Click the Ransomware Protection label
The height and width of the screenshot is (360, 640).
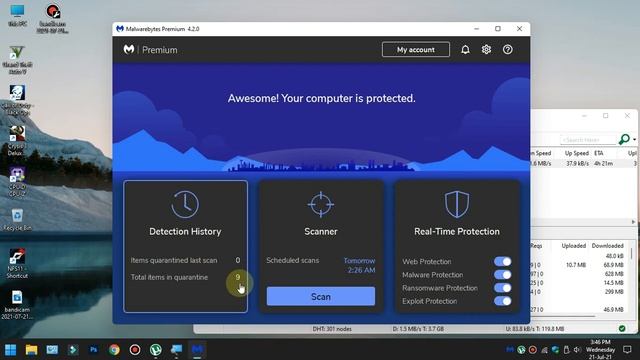click(x=440, y=288)
